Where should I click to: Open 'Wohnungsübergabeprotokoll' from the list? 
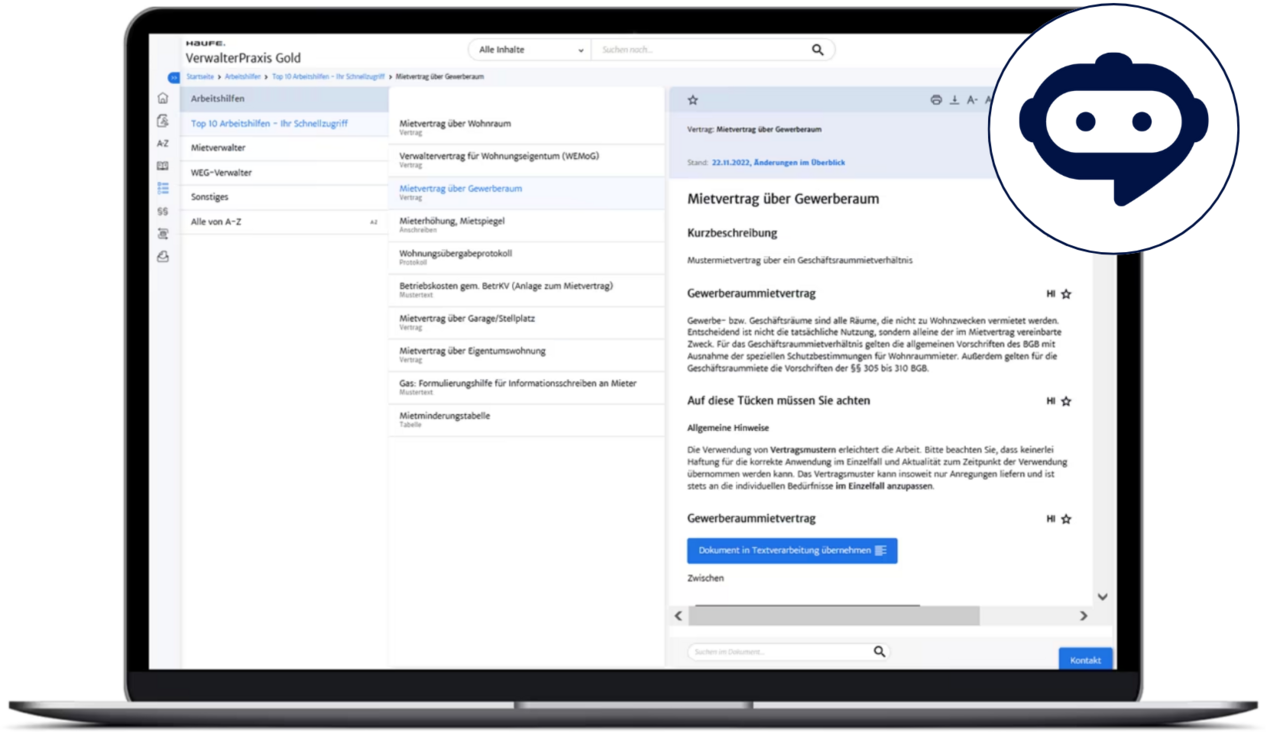pos(455,254)
